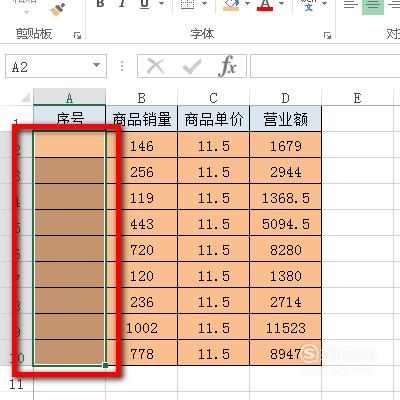Select the empty E cell beside 1679

[x=357, y=145]
